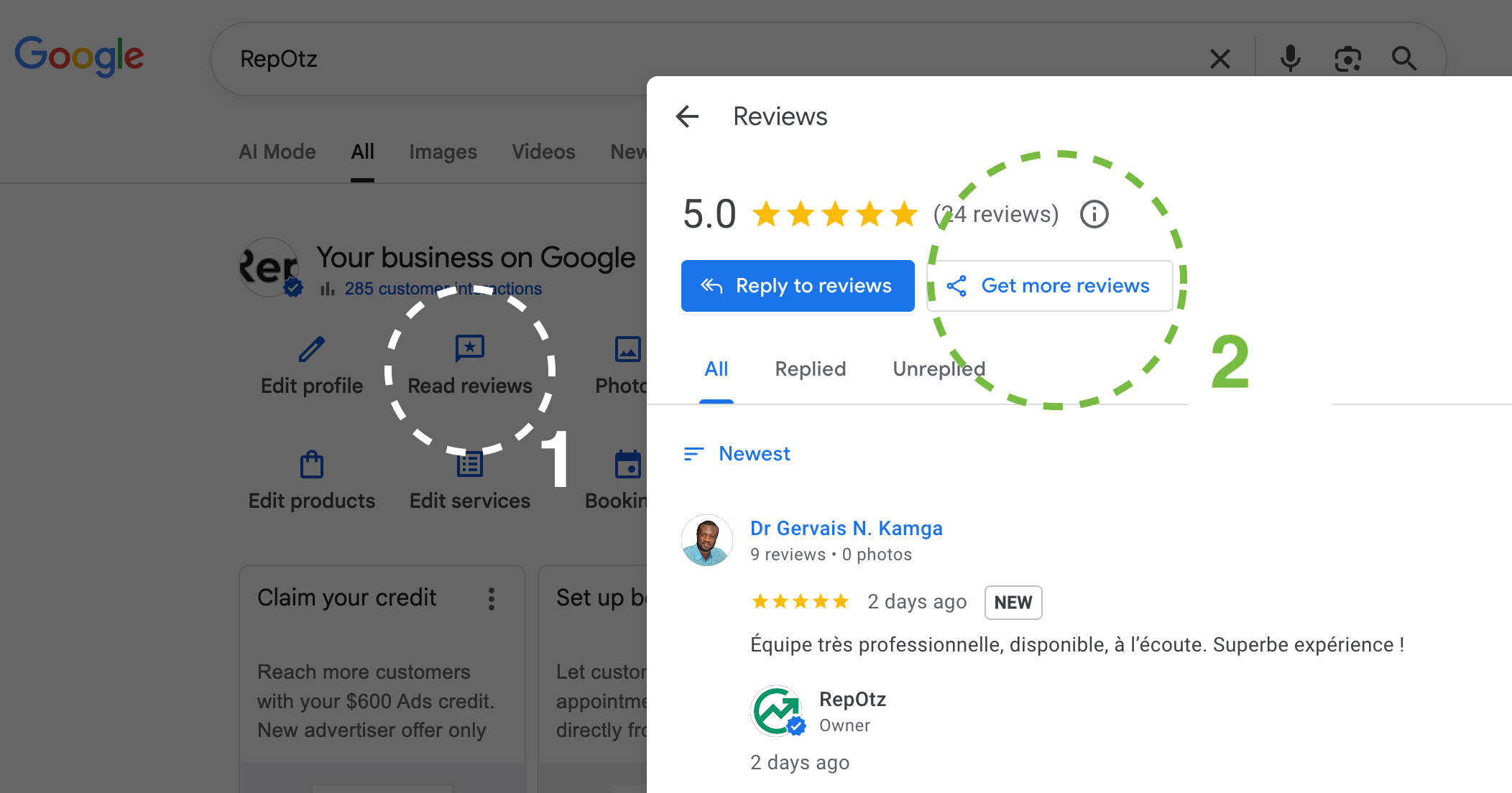Viewport: 1512px width, 793px height.
Task: Open the Claim your credit overflow menu
Action: 492,598
